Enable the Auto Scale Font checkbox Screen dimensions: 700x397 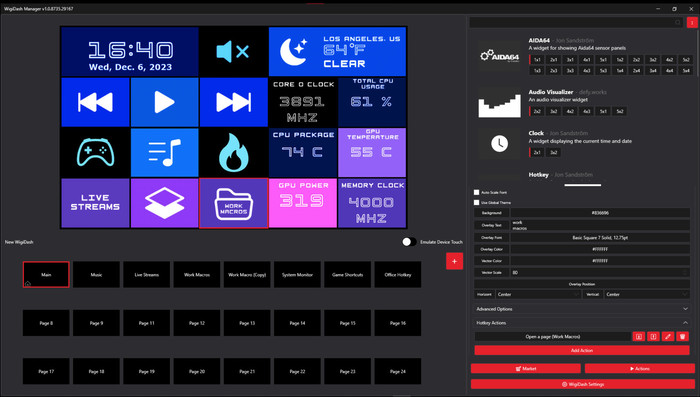[x=476, y=192]
